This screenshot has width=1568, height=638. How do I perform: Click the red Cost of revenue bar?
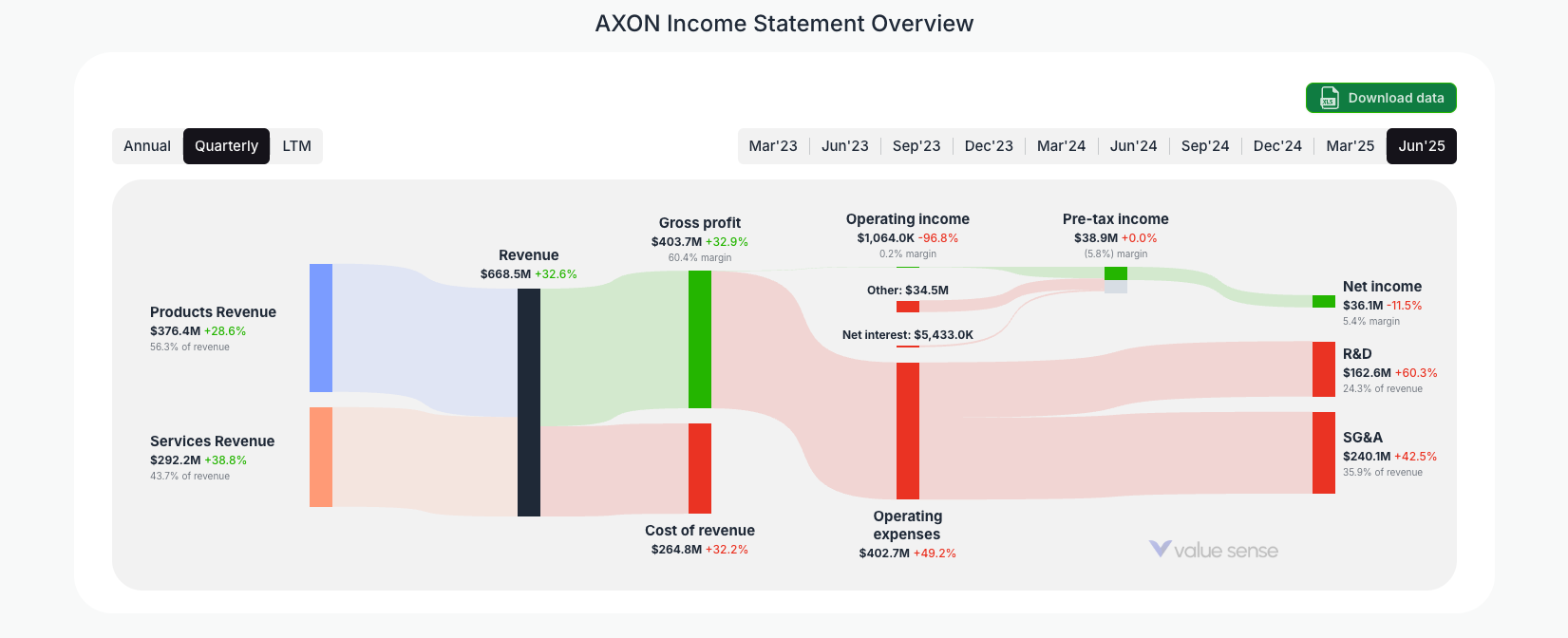click(x=700, y=468)
